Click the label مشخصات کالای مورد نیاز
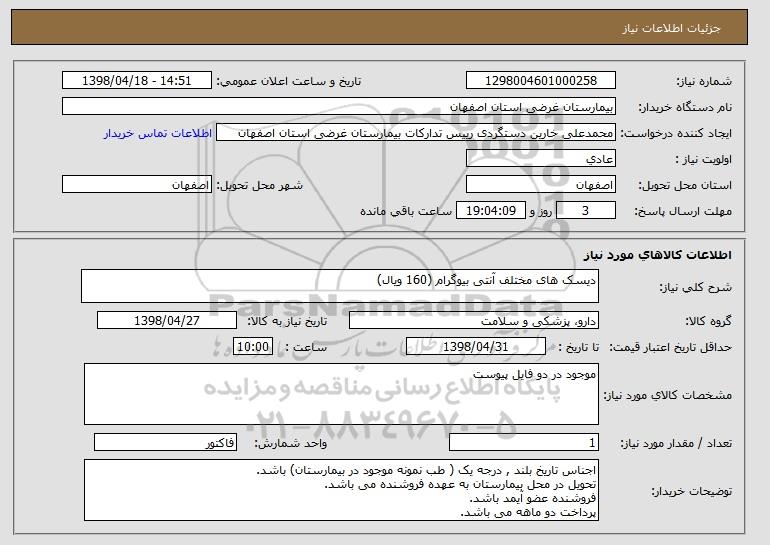This screenshot has width=770, height=545. [667, 395]
